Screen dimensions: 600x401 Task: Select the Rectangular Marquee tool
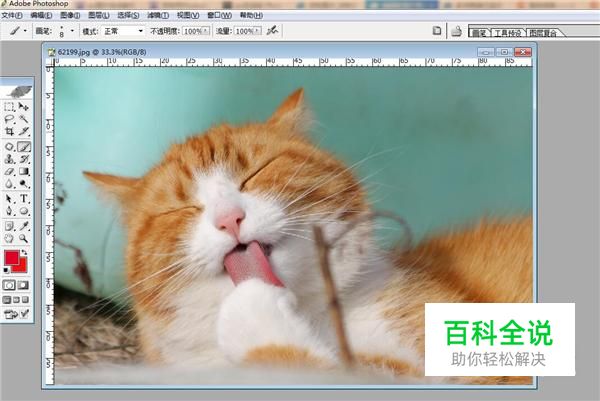9,107
